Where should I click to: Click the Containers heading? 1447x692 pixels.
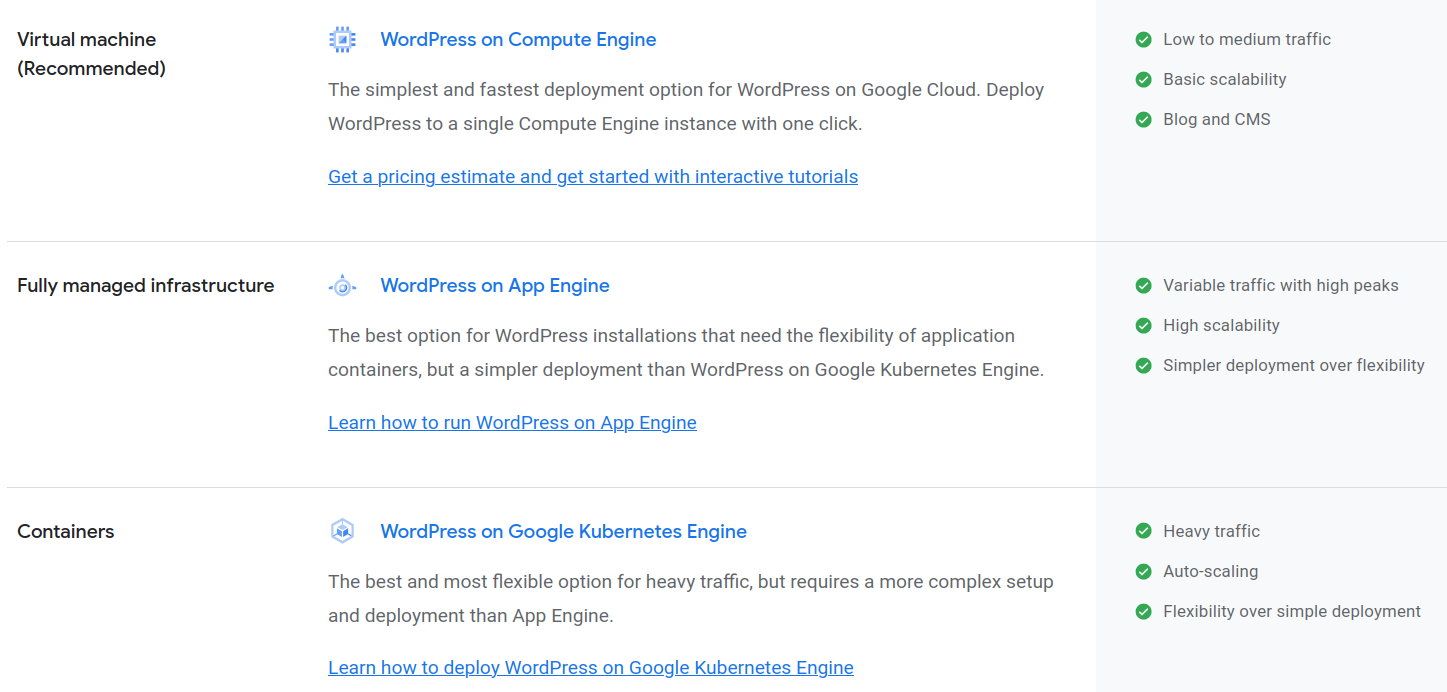click(x=66, y=532)
